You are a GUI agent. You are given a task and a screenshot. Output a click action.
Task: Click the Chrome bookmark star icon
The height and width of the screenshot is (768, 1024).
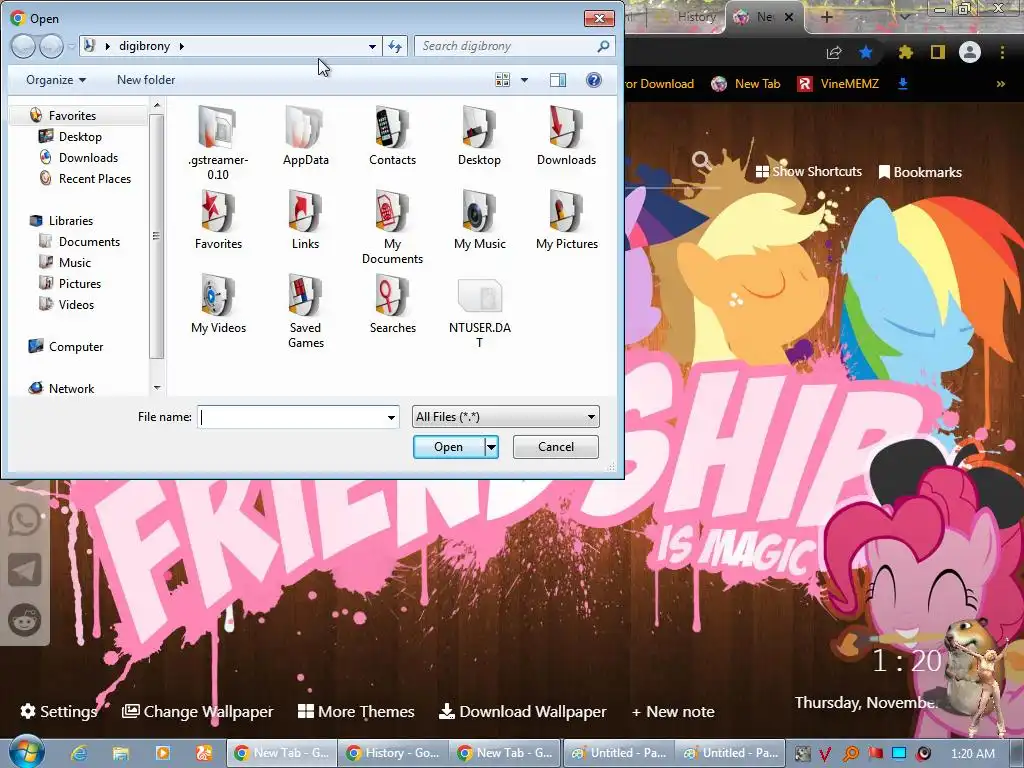click(x=866, y=52)
